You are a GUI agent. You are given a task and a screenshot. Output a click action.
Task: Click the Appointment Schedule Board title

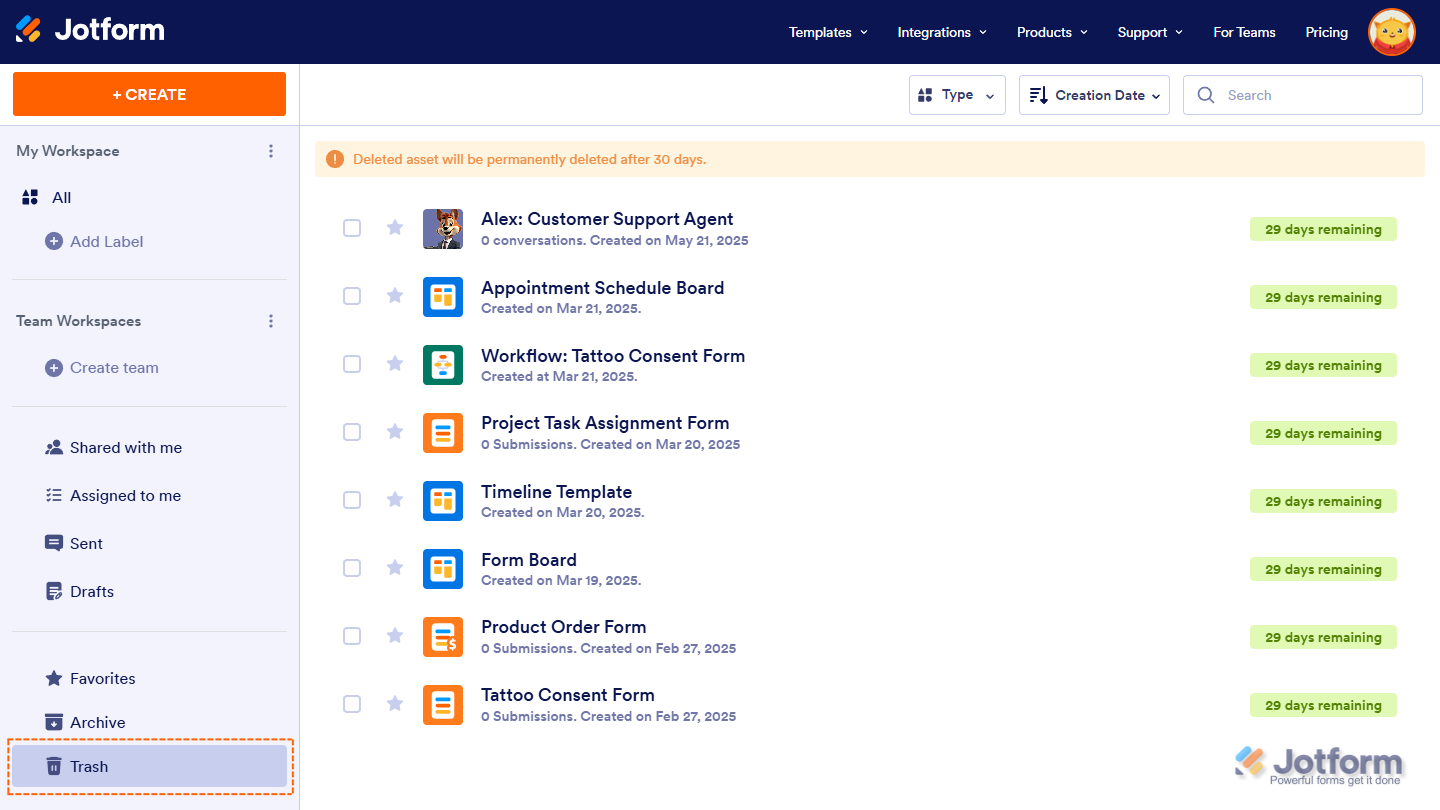[x=603, y=287]
